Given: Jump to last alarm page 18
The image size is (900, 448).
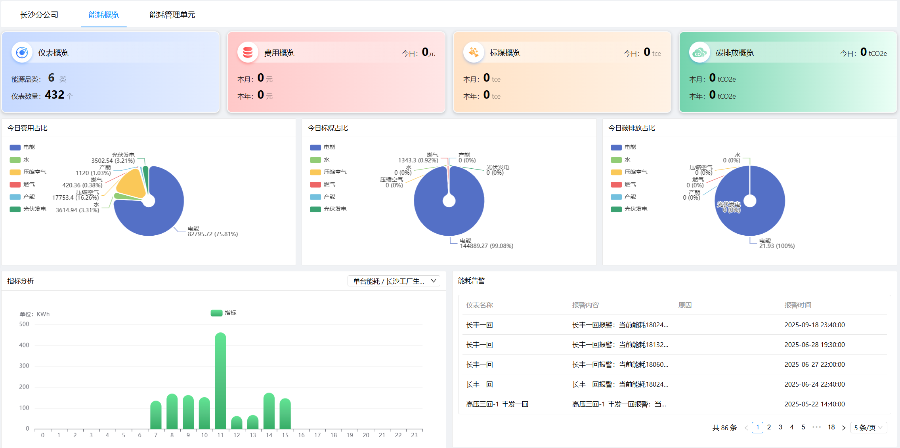Looking at the screenshot, I should [831, 427].
